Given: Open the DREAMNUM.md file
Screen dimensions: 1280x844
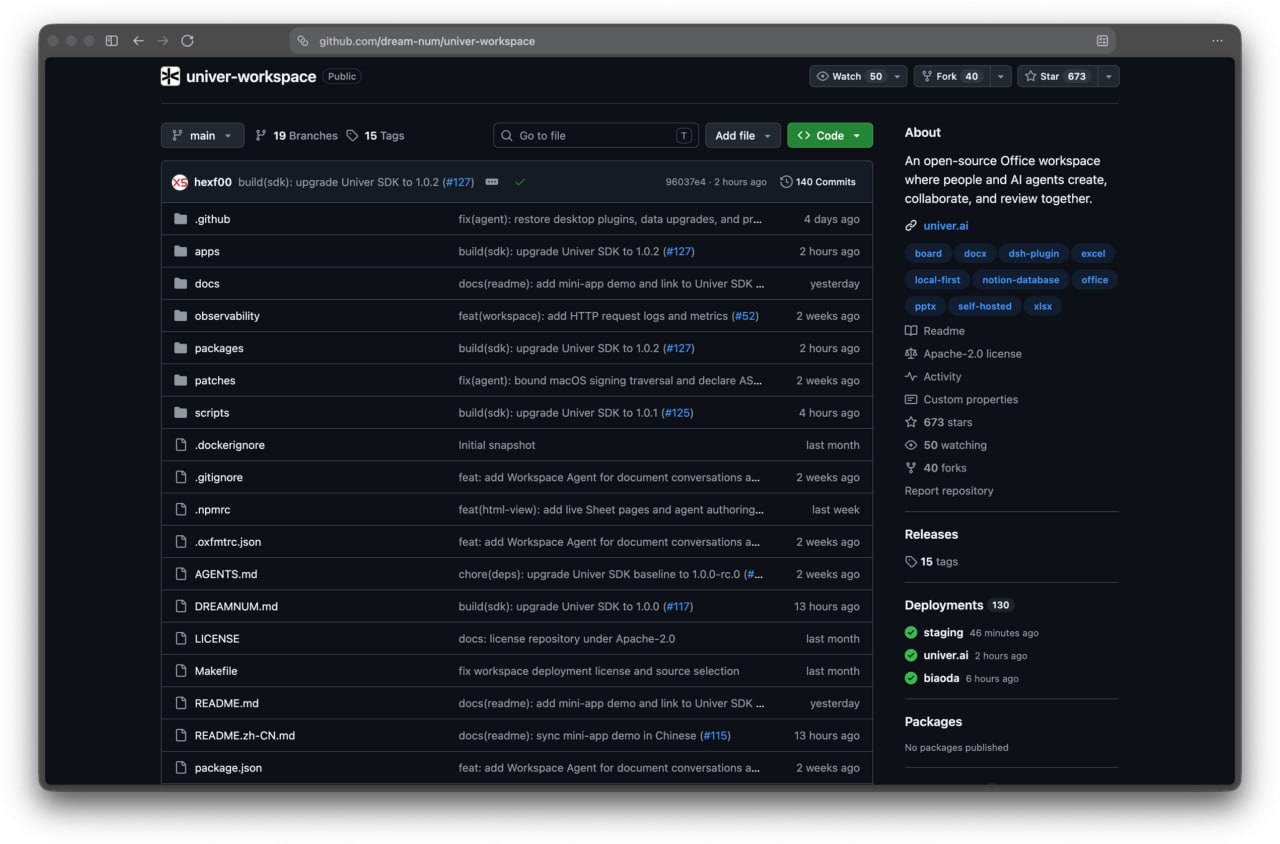Looking at the screenshot, I should [236, 607].
